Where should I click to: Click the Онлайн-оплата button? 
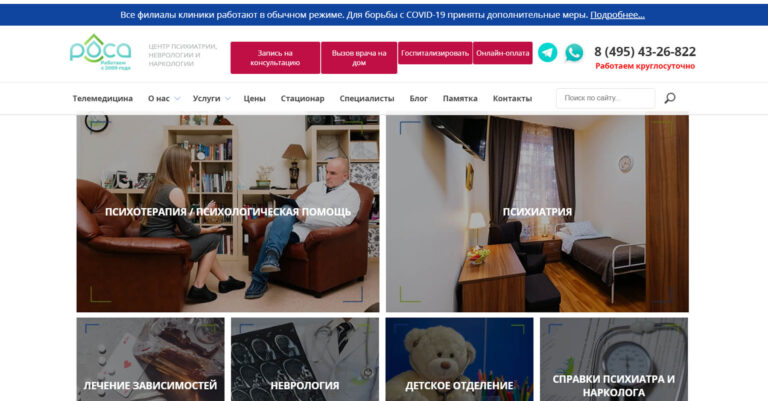tap(503, 53)
